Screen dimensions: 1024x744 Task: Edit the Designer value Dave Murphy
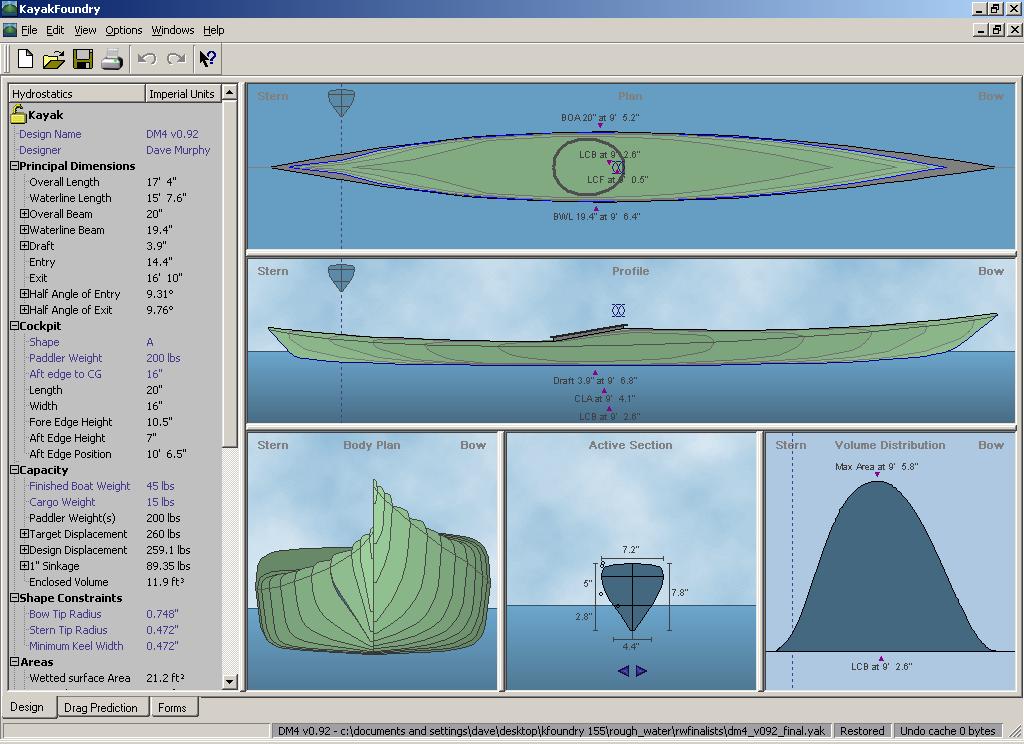pyautogui.click(x=178, y=150)
